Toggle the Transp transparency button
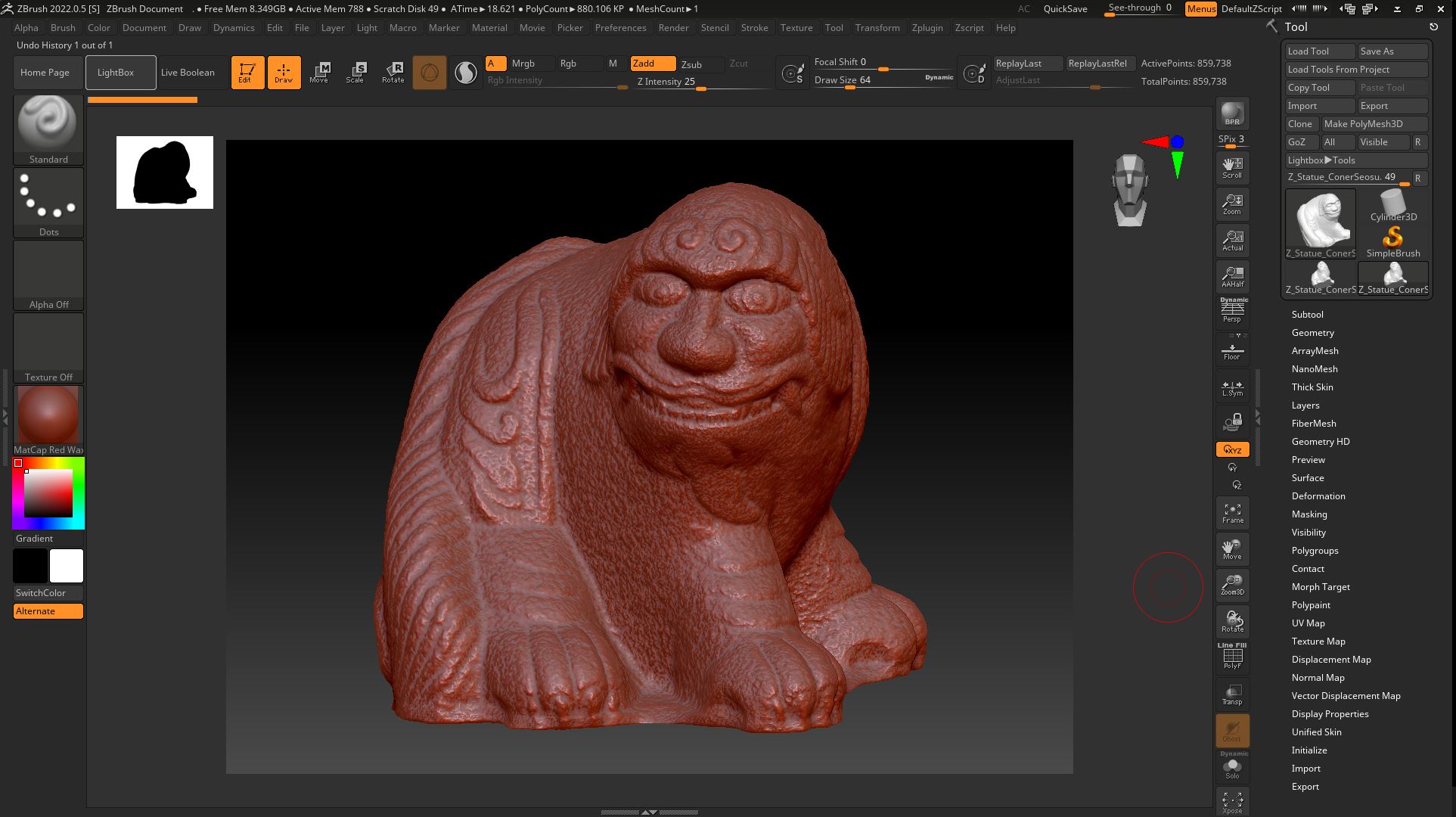 pos(1232,694)
